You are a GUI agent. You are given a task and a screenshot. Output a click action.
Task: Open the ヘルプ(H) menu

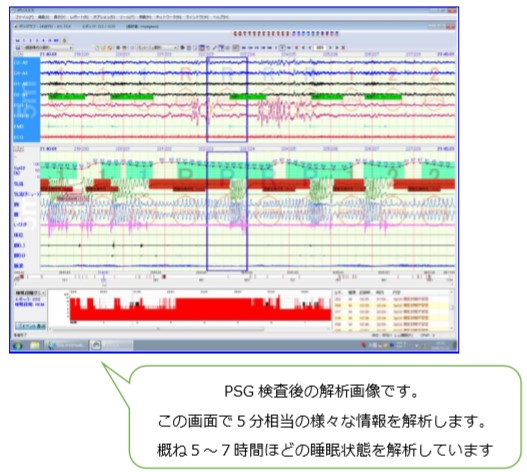221,17
